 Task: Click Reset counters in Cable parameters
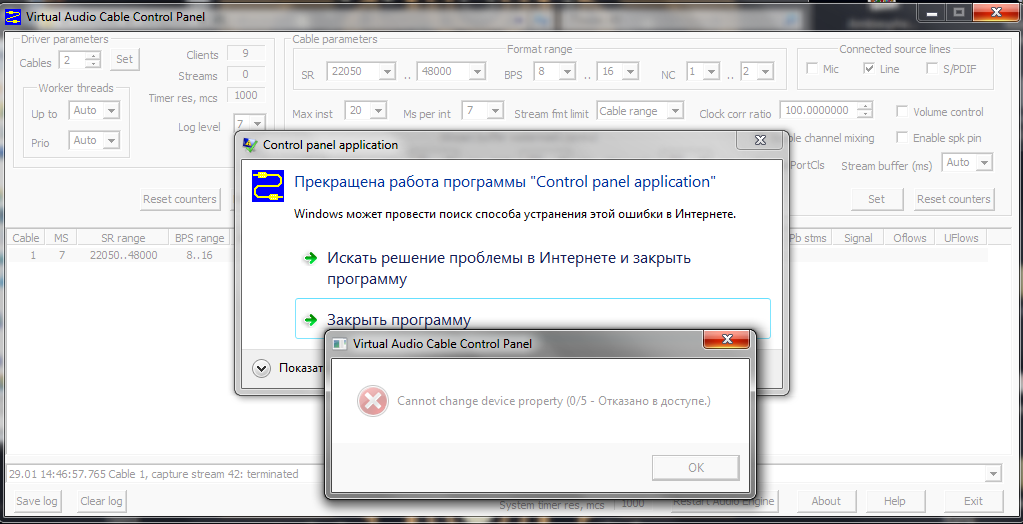954,199
